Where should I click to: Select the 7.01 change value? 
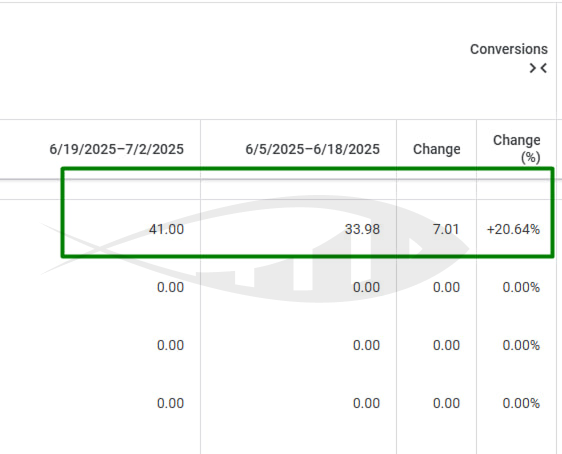[x=446, y=229]
